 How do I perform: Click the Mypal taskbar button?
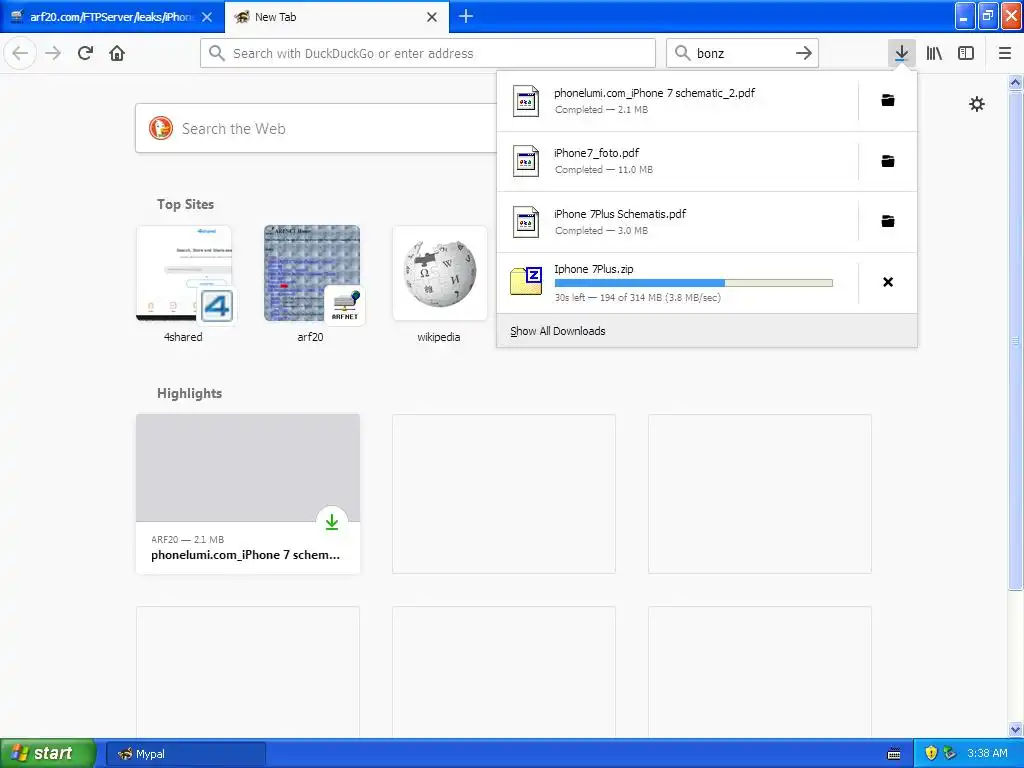pos(185,754)
